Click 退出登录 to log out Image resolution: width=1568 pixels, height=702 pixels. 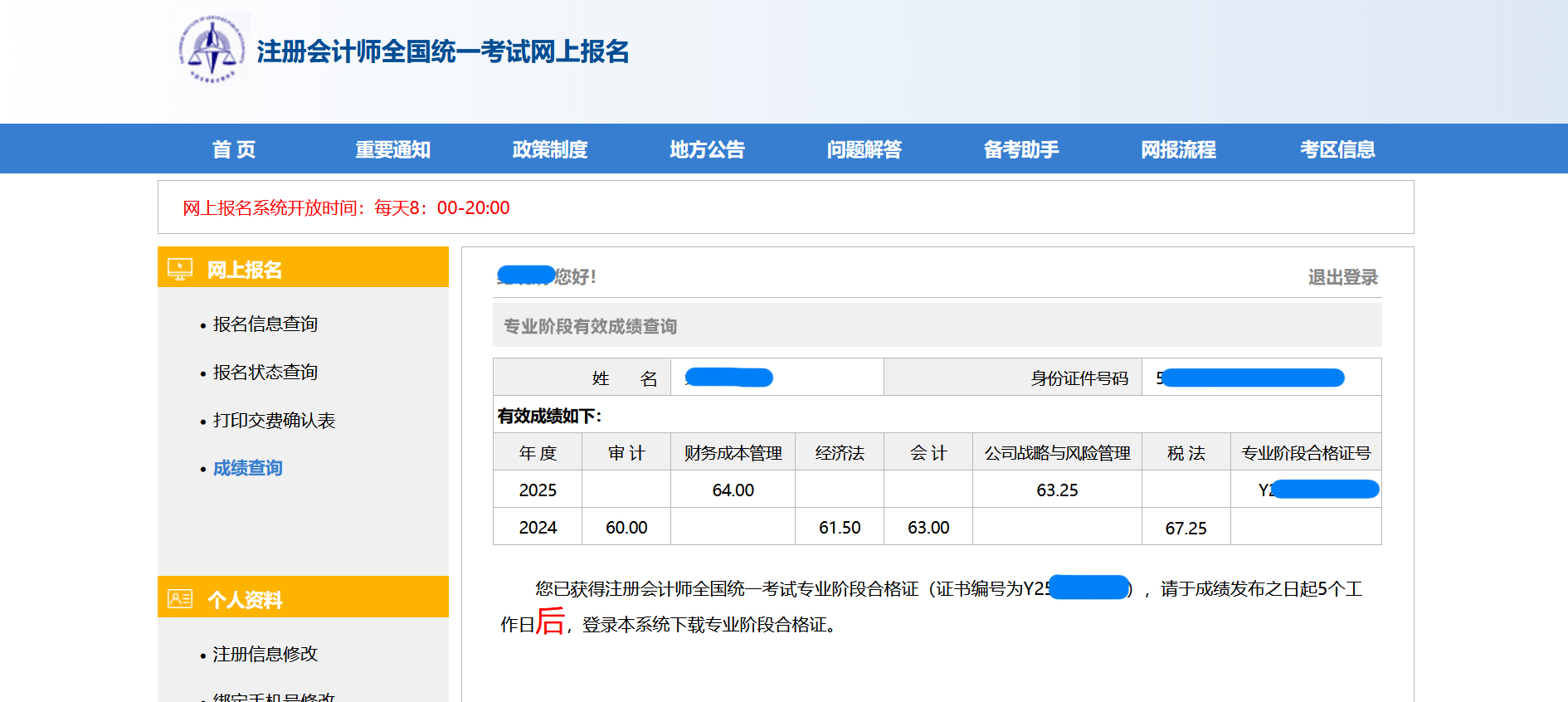coord(1342,277)
